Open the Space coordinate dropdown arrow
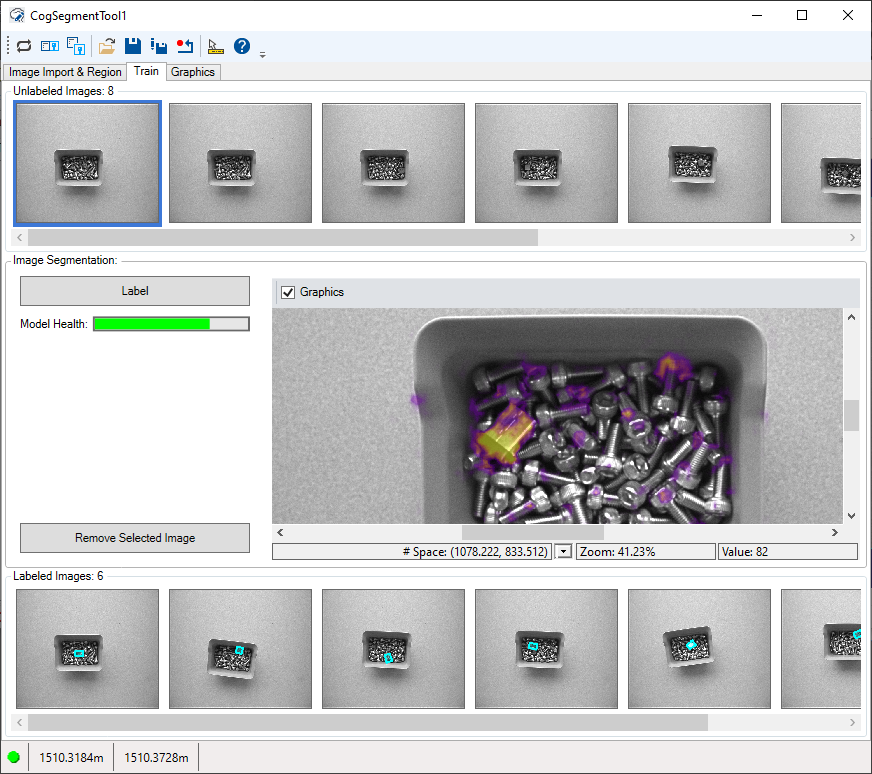 [563, 552]
